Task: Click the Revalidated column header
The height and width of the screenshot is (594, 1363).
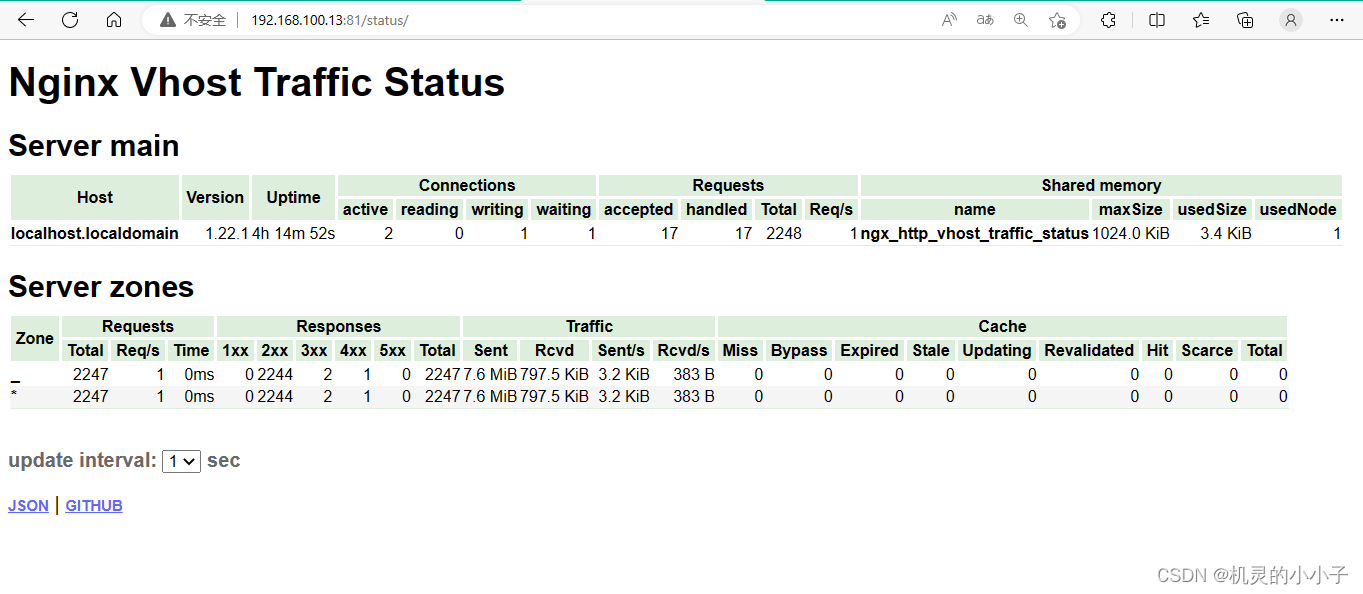Action: [1089, 350]
